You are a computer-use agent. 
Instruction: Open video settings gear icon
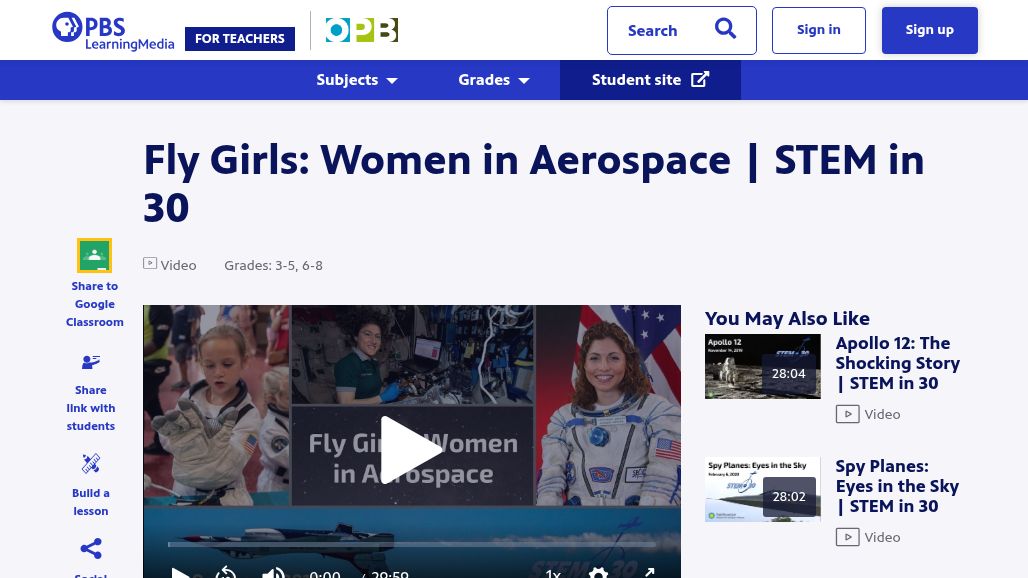pos(598,572)
